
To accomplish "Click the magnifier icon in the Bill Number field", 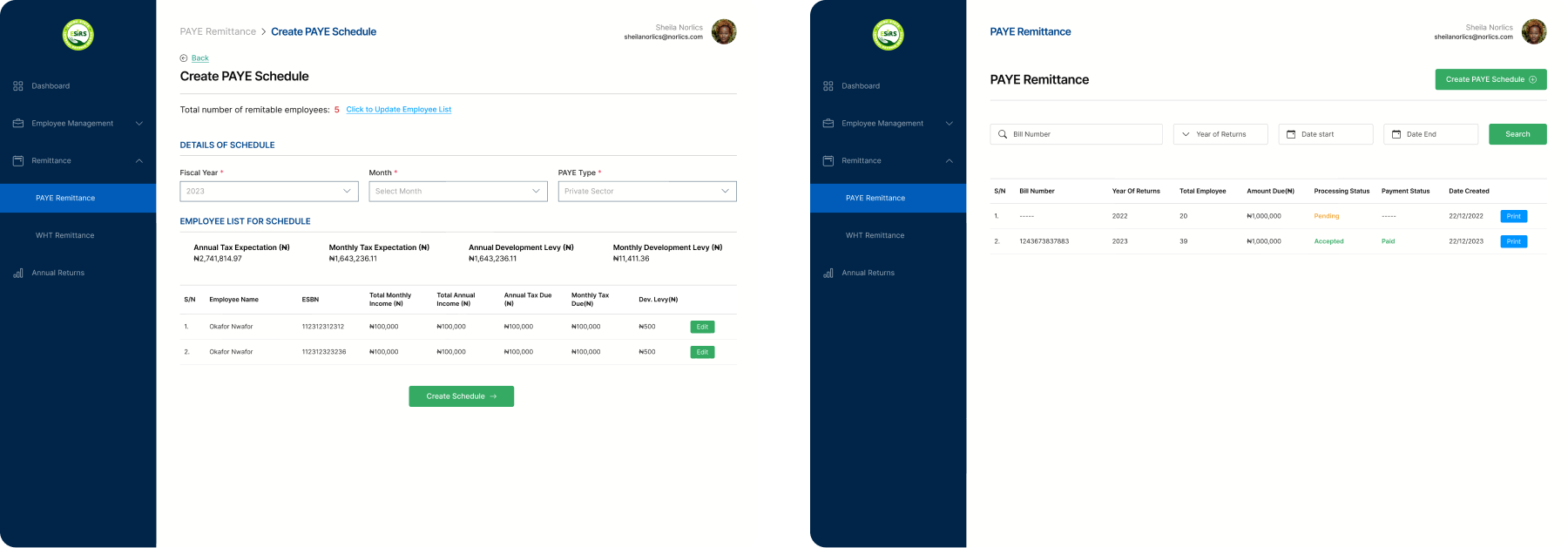I will point(1003,134).
